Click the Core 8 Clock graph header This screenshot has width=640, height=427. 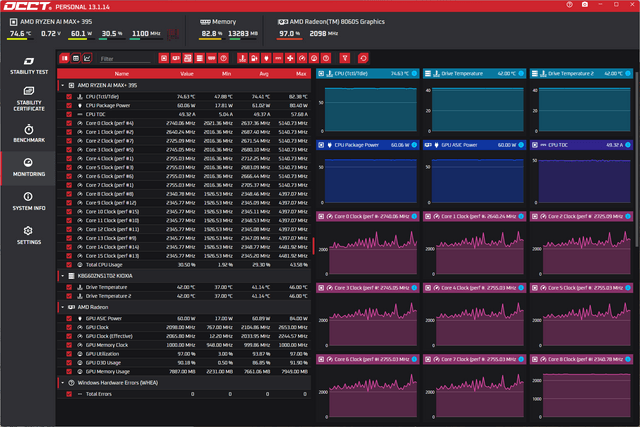point(581,359)
